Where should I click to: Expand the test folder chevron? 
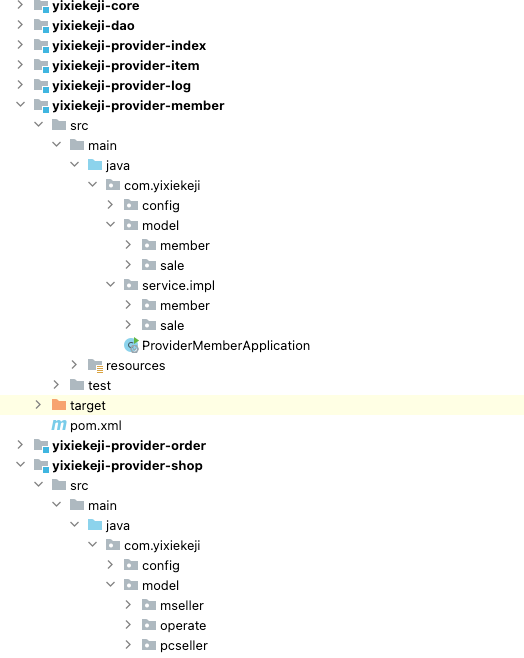point(56,385)
